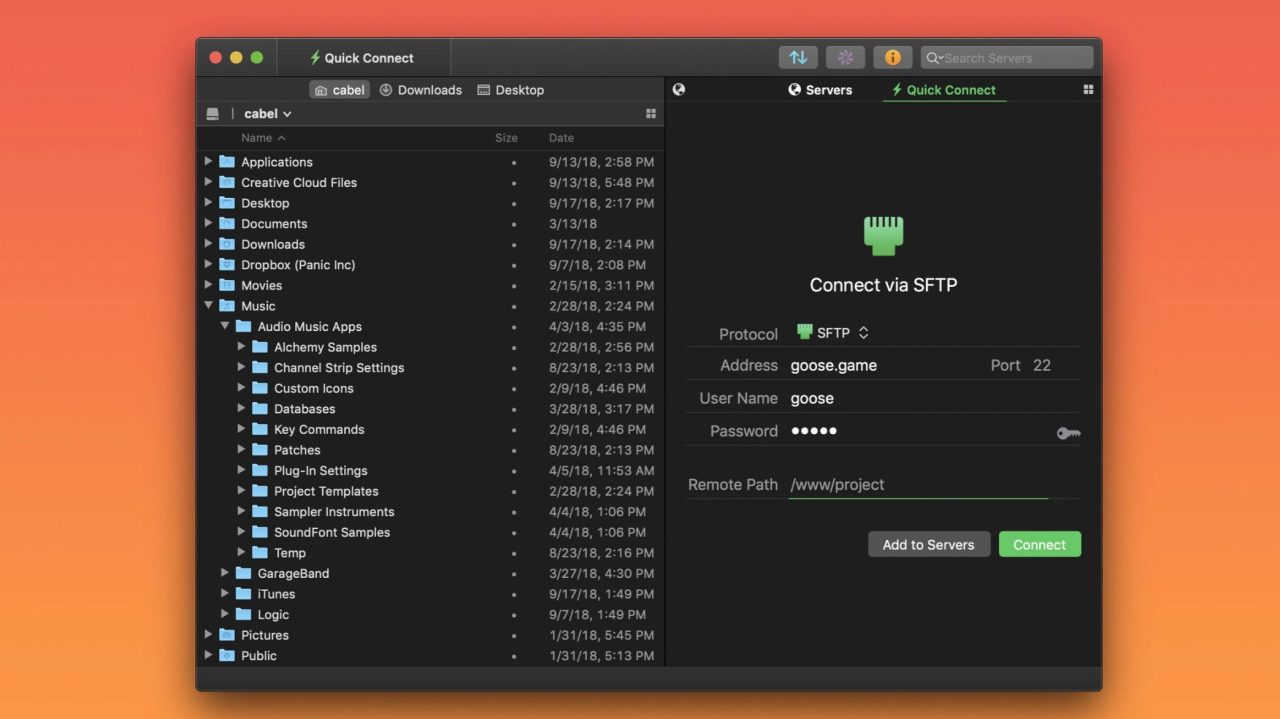Reveal the password using the key icon
1280x719 pixels.
point(1068,432)
